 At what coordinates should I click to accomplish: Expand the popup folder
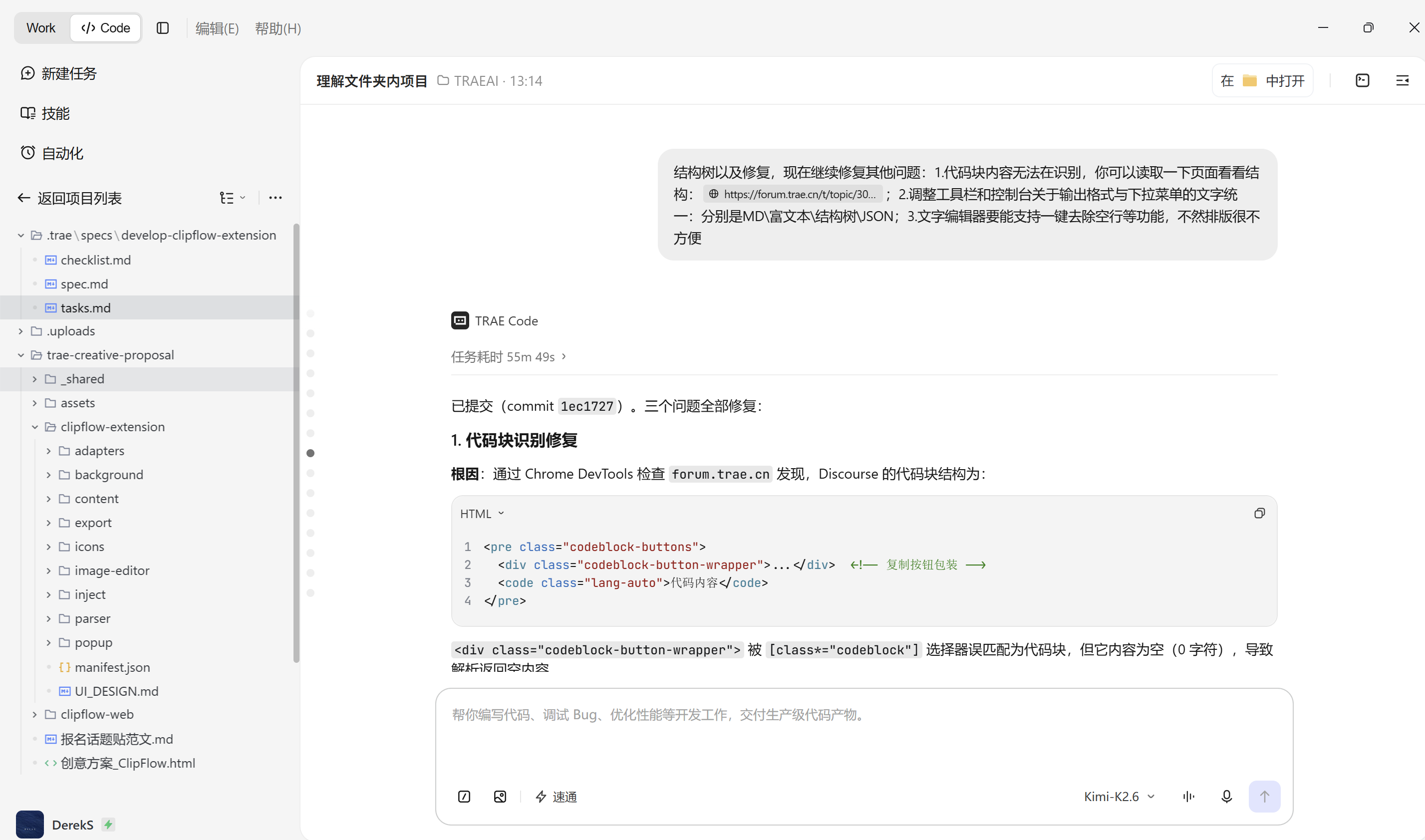pos(49,642)
